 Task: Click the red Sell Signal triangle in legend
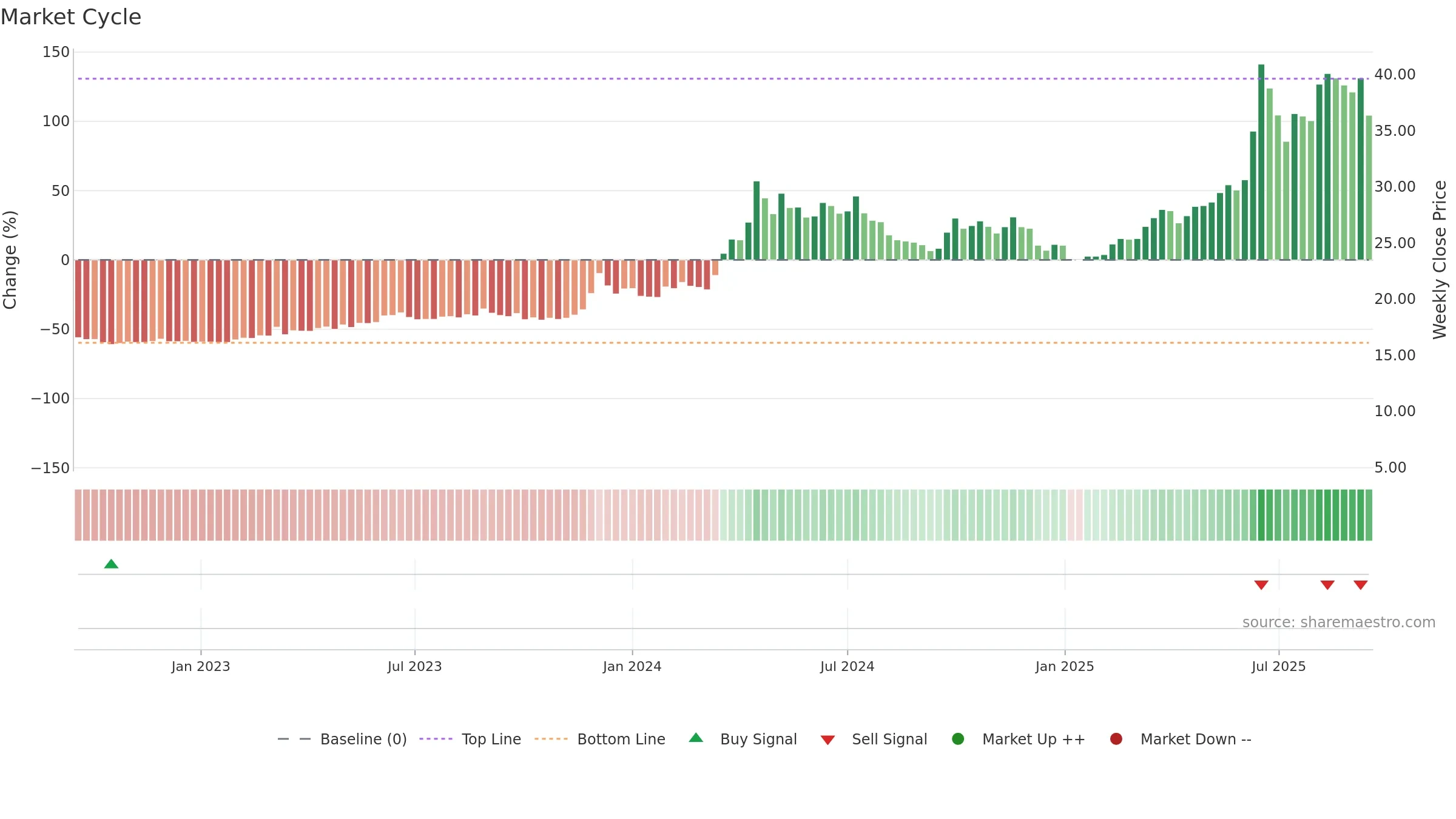click(827, 740)
